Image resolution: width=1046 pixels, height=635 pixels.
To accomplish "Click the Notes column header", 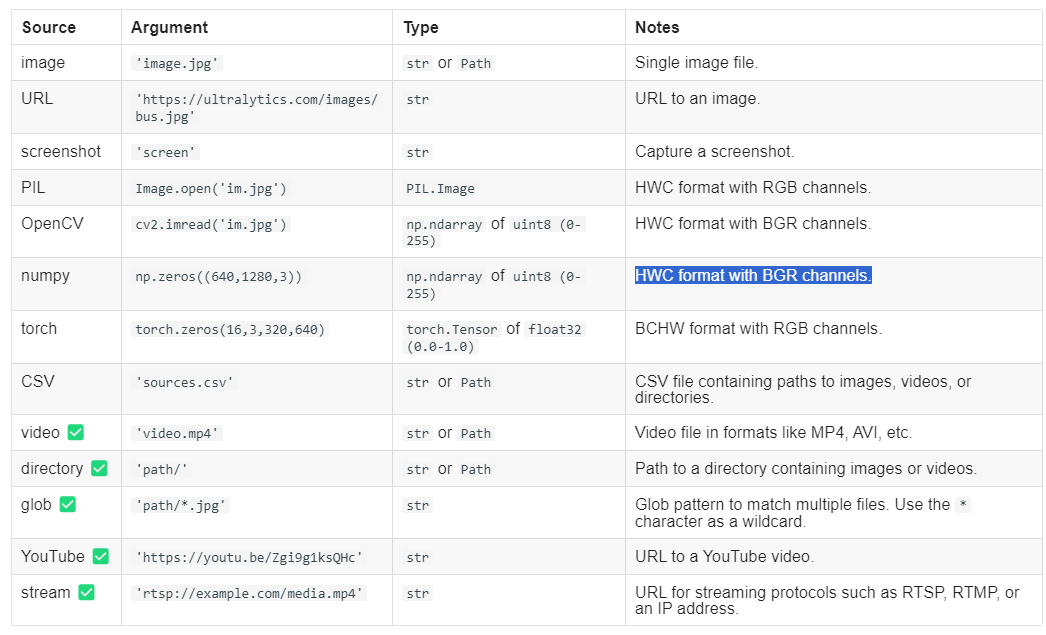I will 656,27.
